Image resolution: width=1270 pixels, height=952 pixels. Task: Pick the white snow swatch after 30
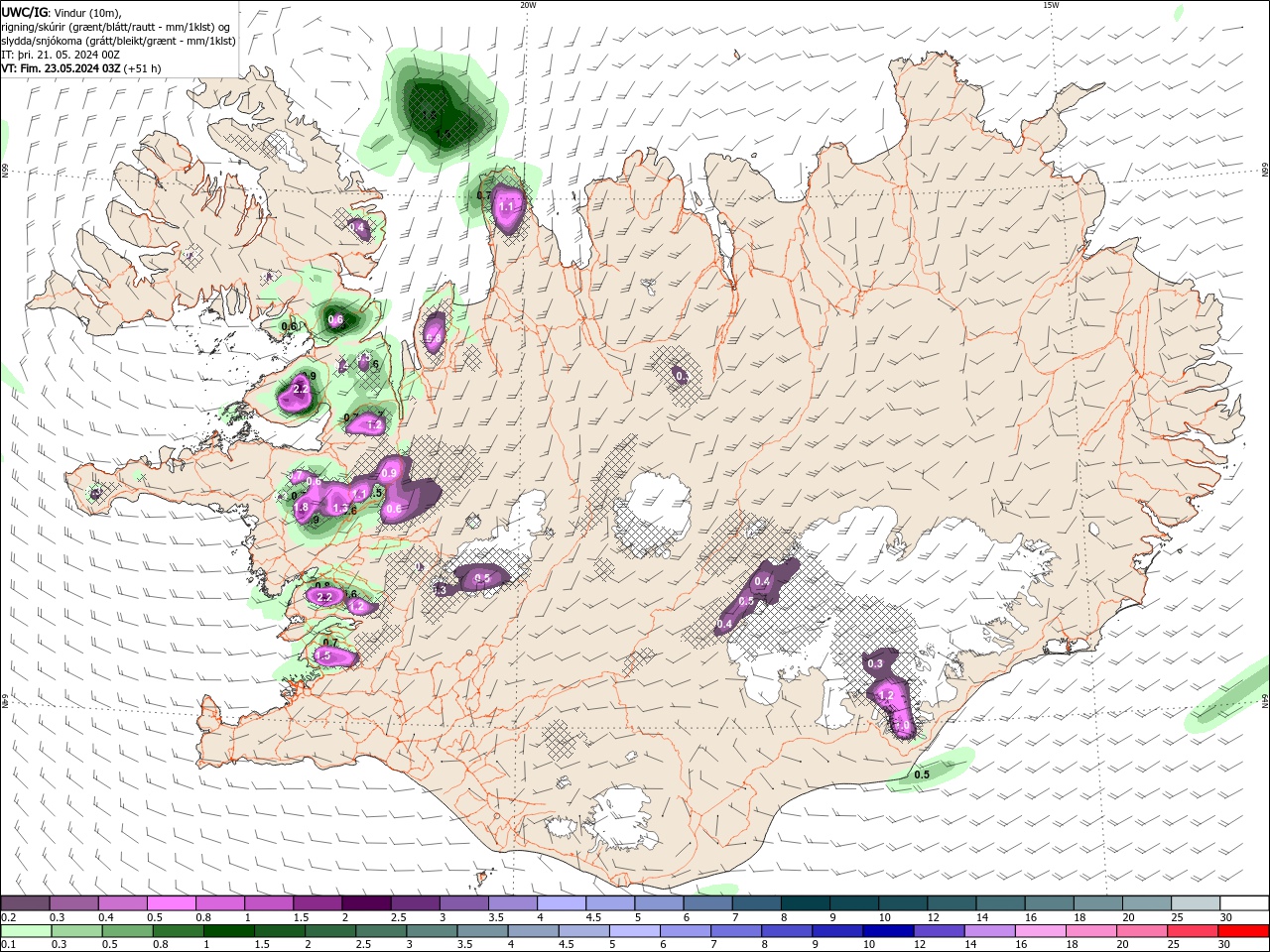[1245, 903]
